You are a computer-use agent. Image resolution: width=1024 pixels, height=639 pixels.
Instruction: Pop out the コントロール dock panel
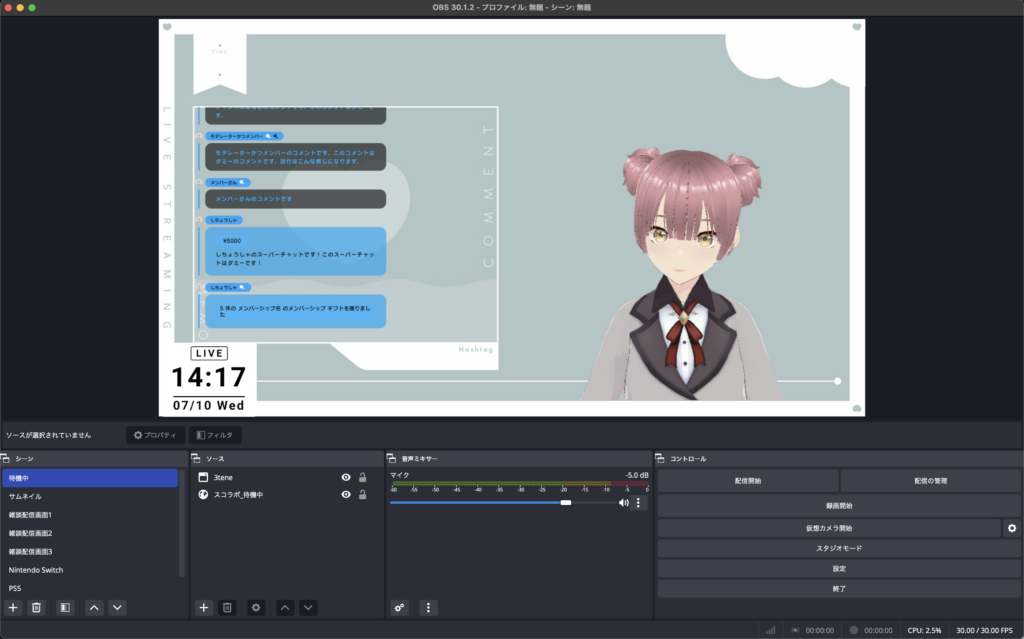click(x=662, y=459)
